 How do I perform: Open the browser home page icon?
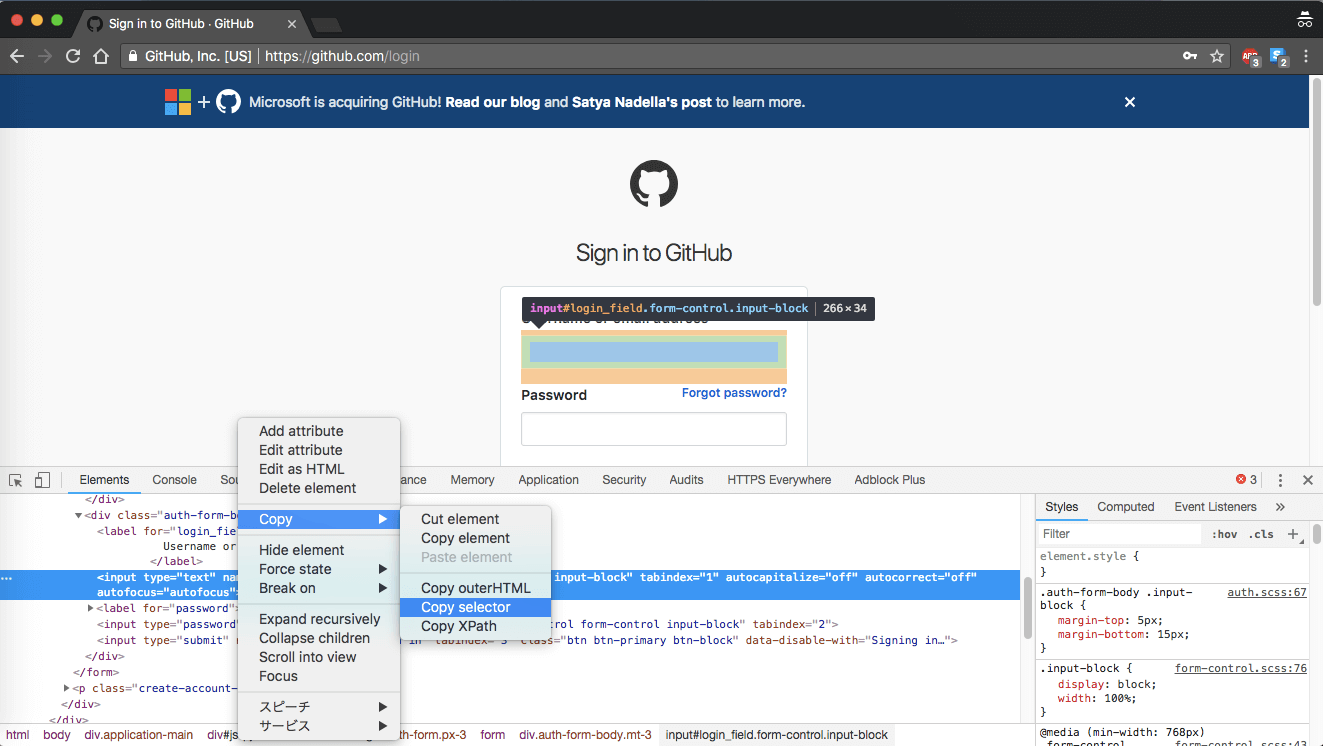coord(101,56)
